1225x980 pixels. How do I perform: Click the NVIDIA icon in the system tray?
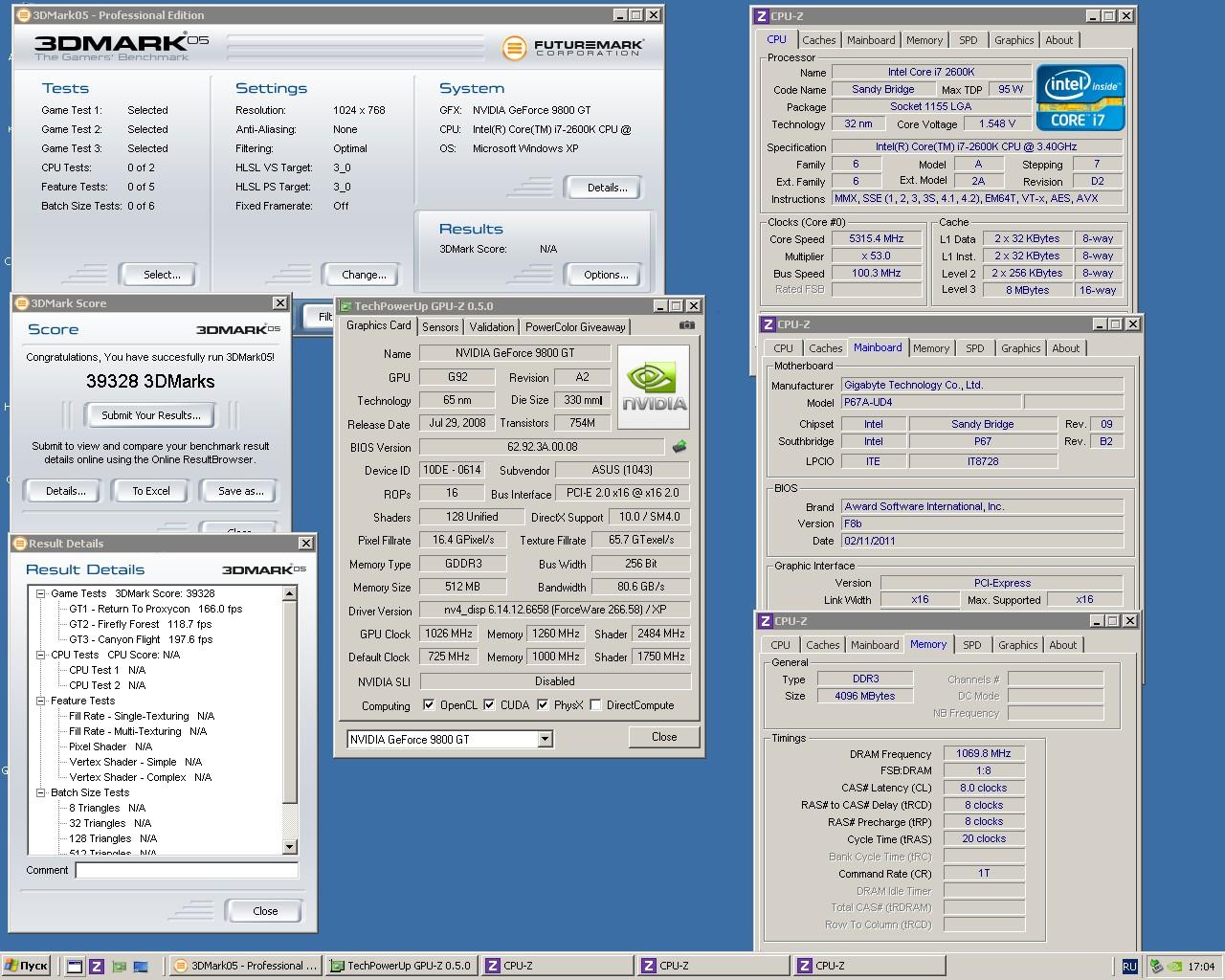tap(1173, 967)
